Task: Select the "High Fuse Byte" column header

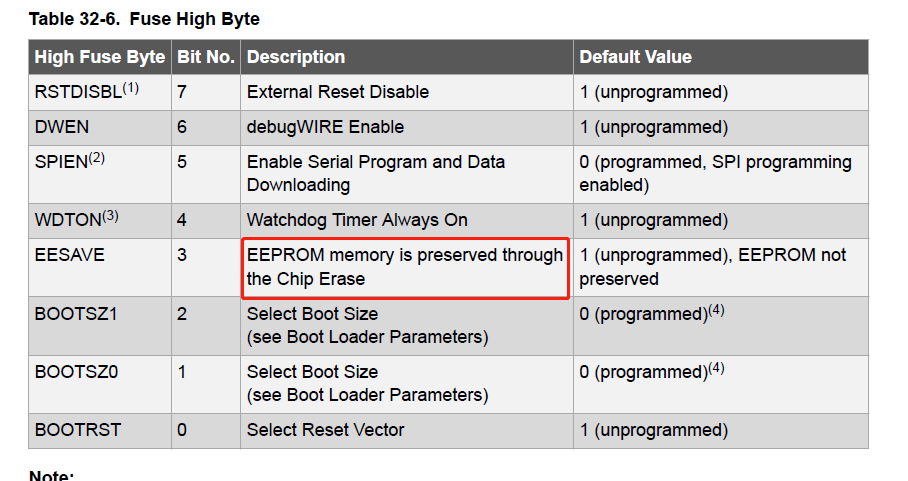Action: 99,57
